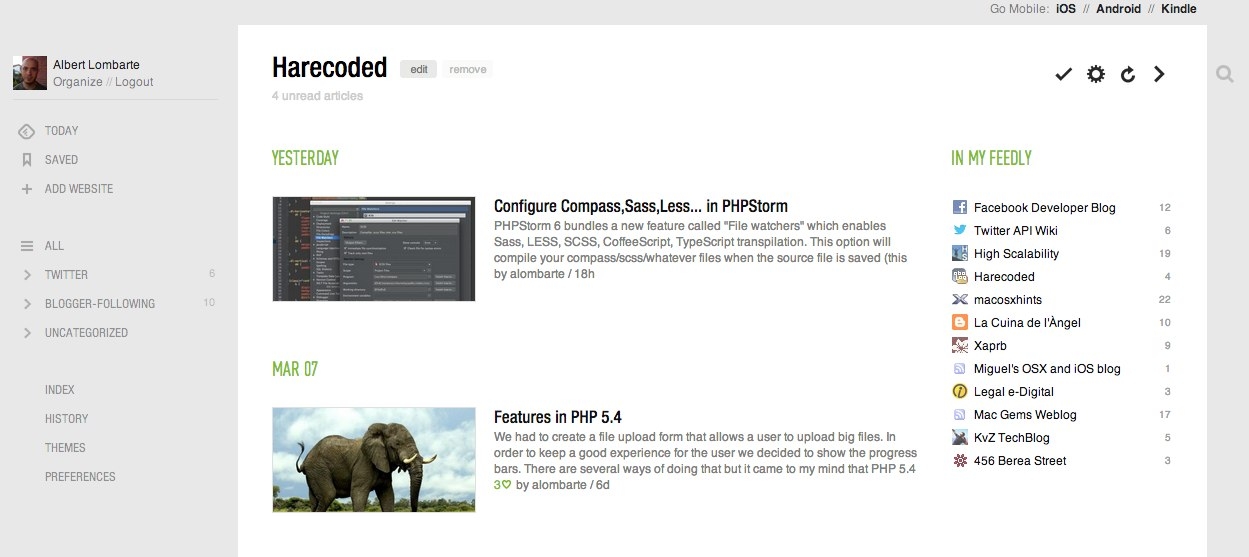Open Themes page

[65, 448]
